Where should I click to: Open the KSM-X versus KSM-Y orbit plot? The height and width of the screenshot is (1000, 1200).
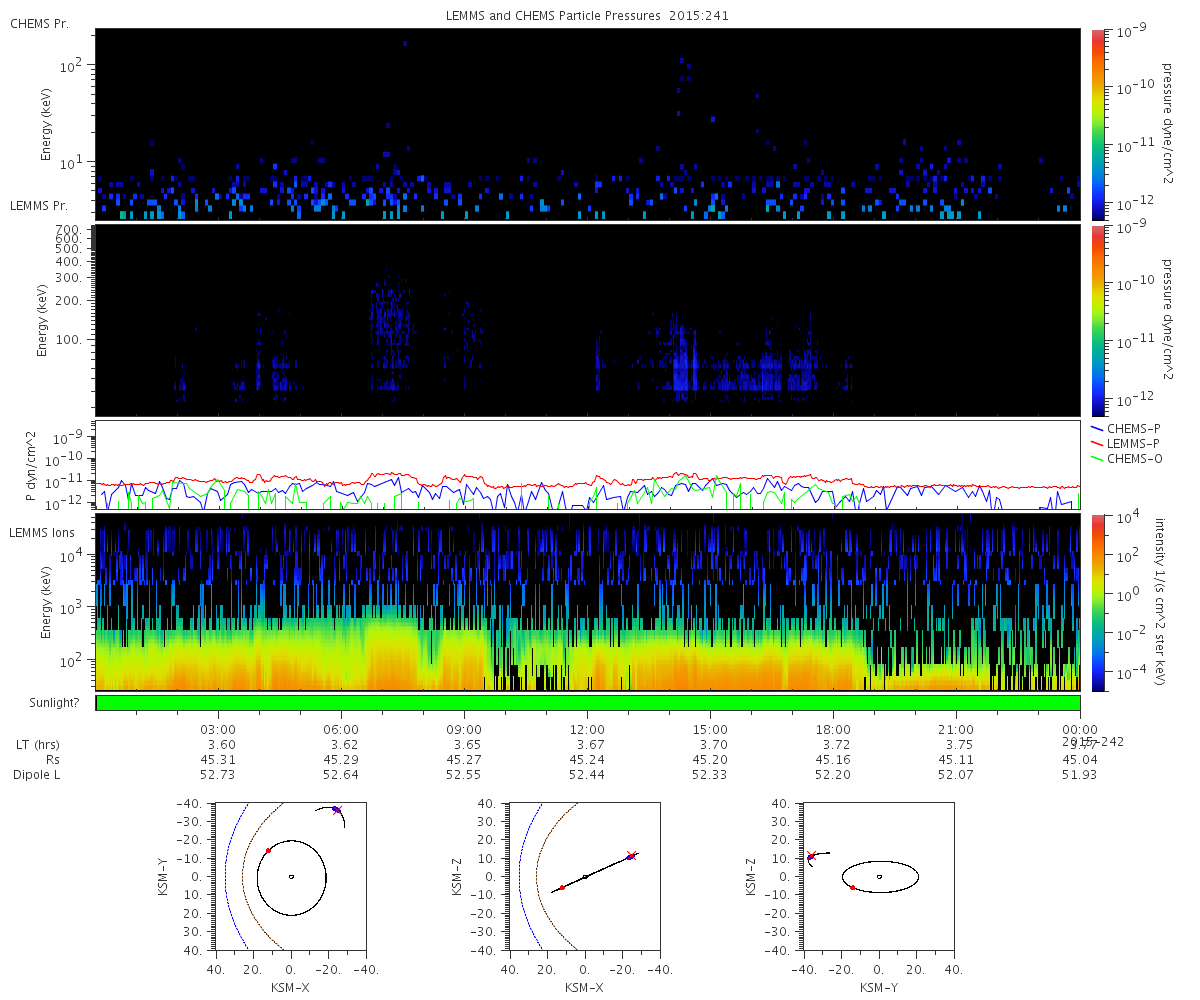[290, 876]
